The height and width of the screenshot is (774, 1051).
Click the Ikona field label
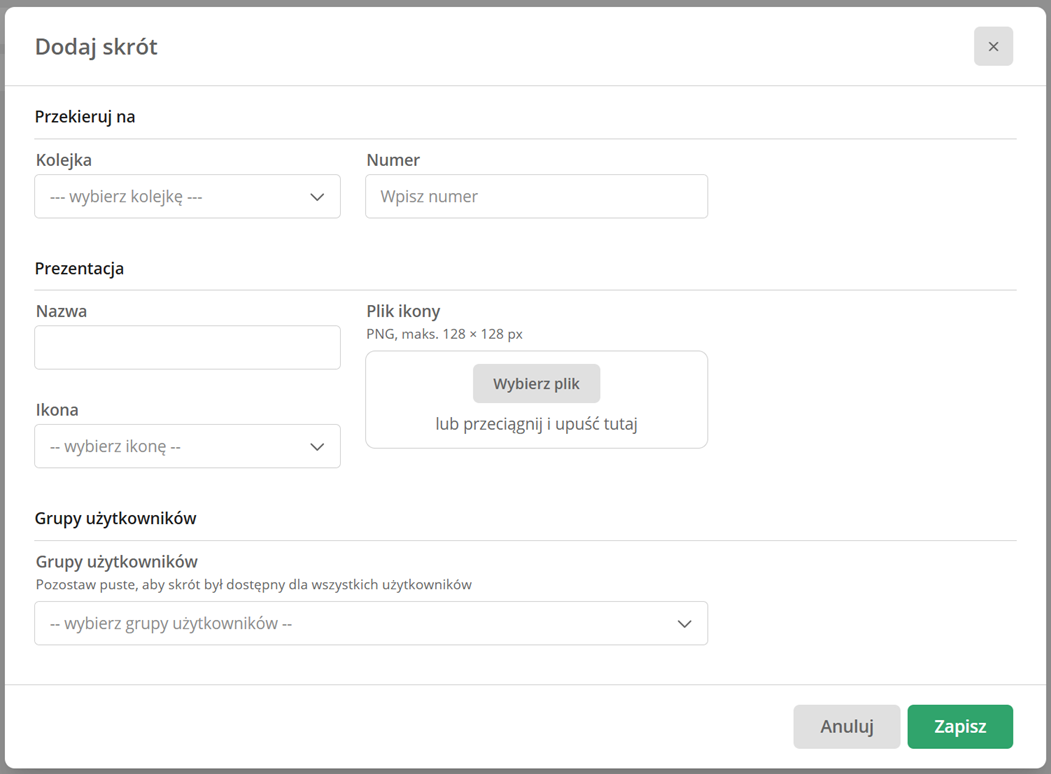57,410
